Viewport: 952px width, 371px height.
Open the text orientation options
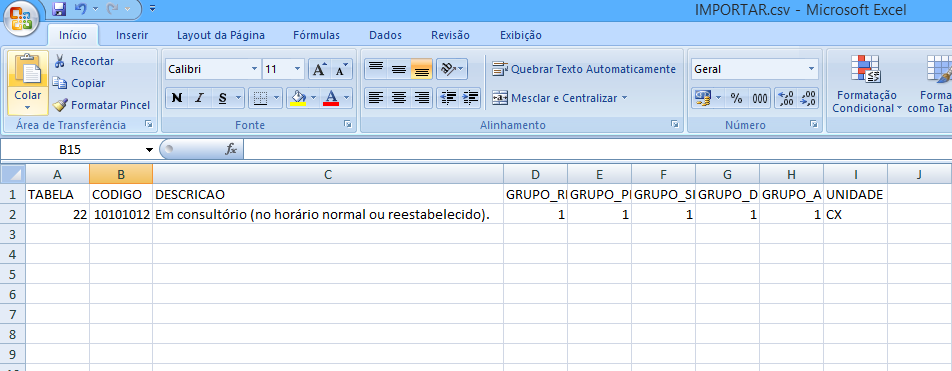coord(452,69)
